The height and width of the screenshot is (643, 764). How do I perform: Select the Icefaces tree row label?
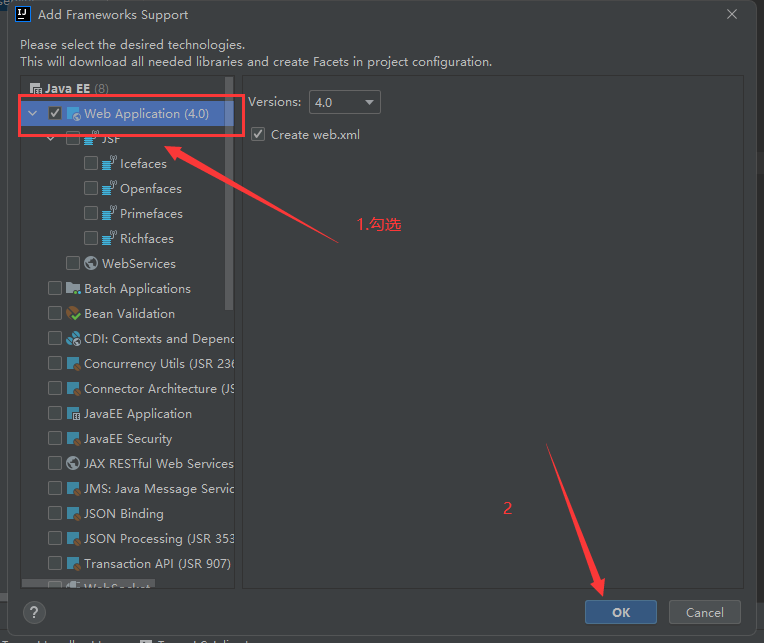143,164
